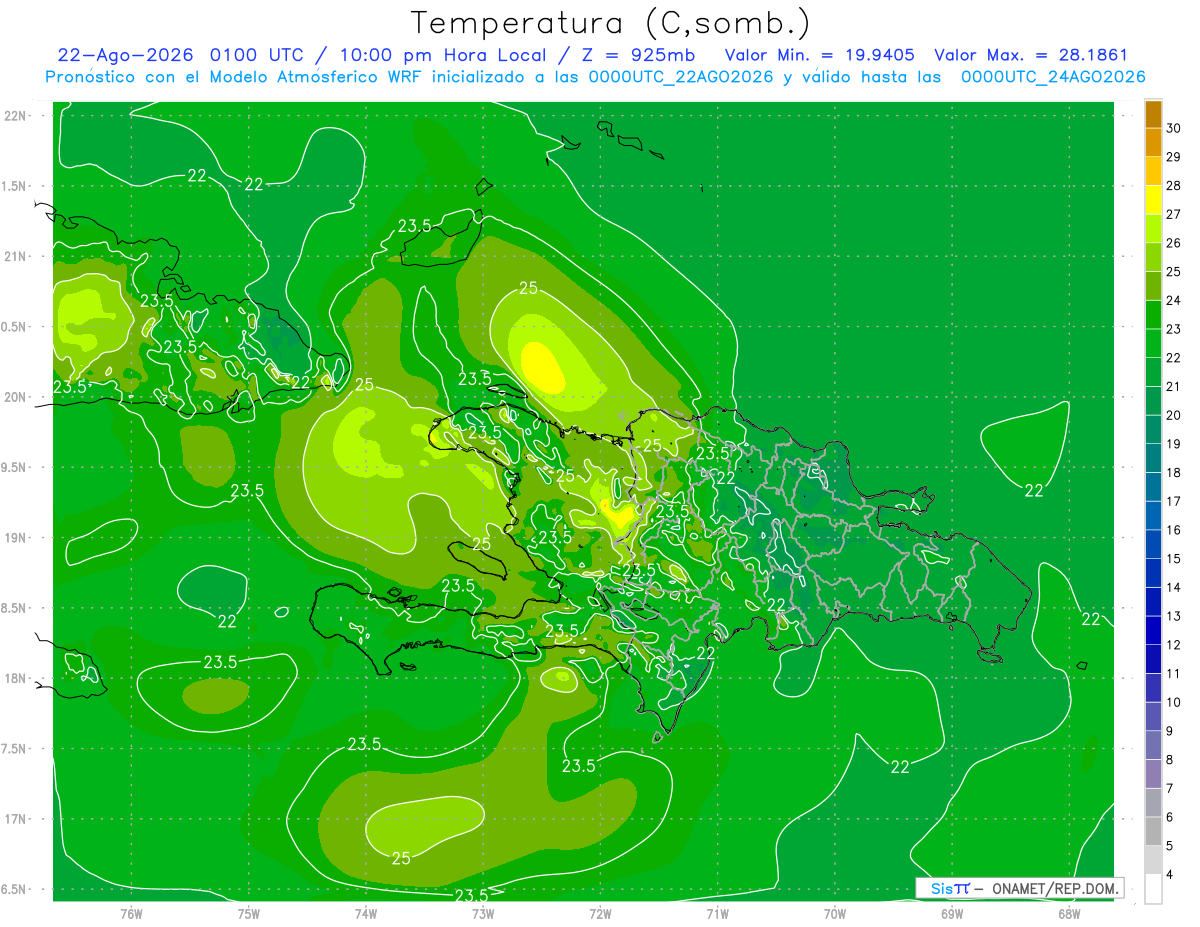The image size is (1200, 927).
Task: Select initialization stamp '0000UTC_22AGO2026'
Action: pos(681,77)
